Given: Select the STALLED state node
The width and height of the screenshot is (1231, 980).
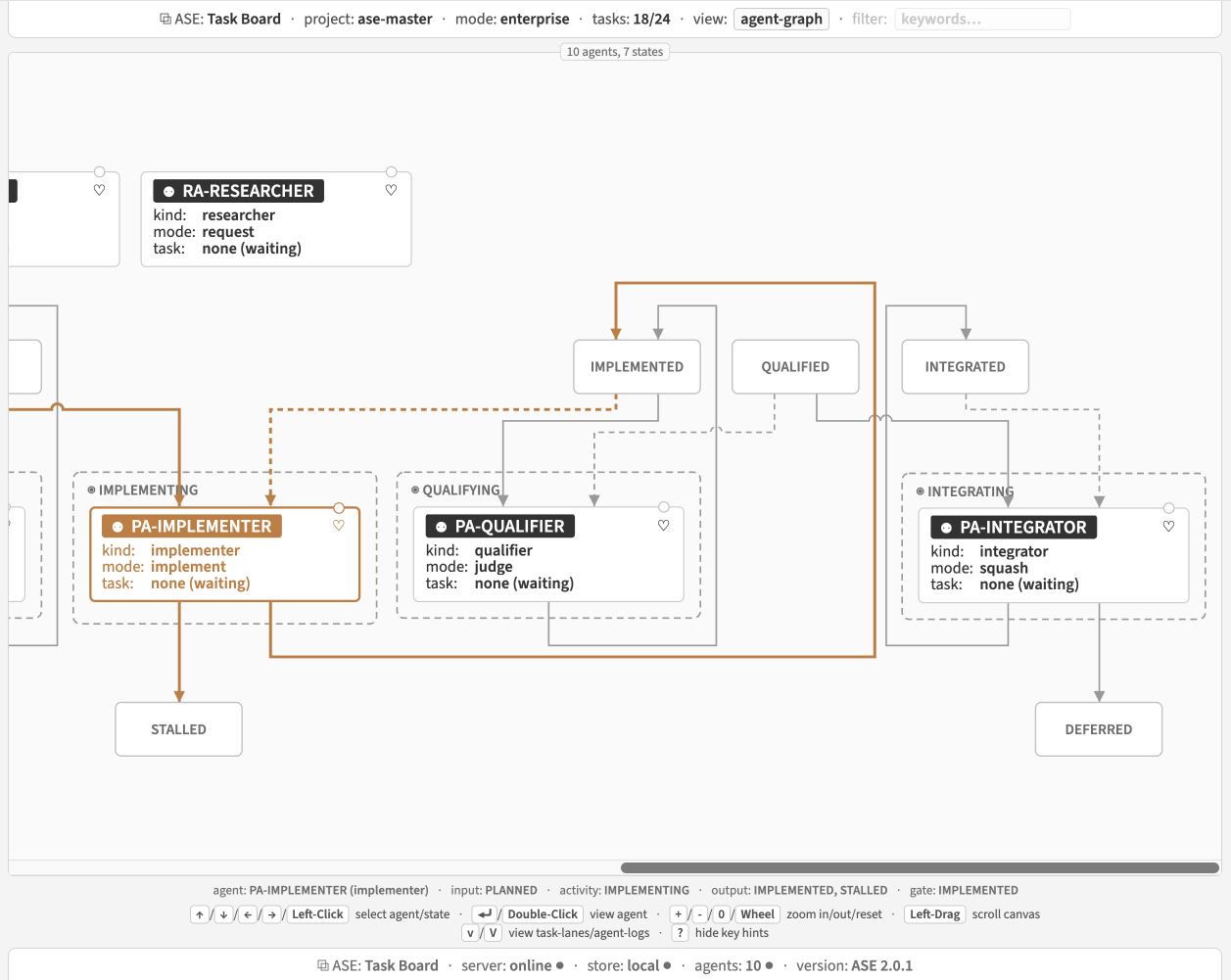Looking at the screenshot, I should [178, 729].
